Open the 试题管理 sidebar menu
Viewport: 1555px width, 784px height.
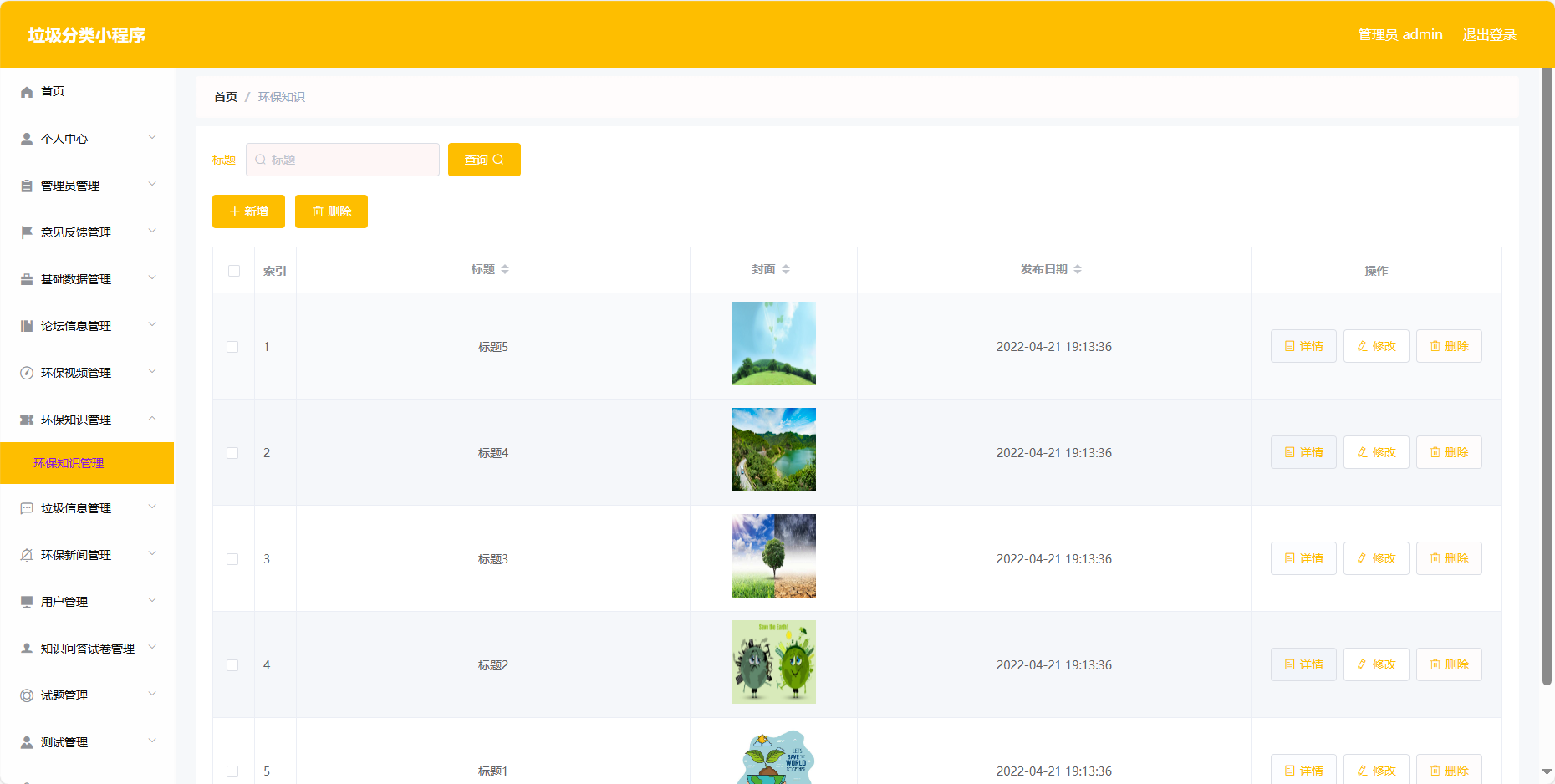pyautogui.click(x=87, y=695)
